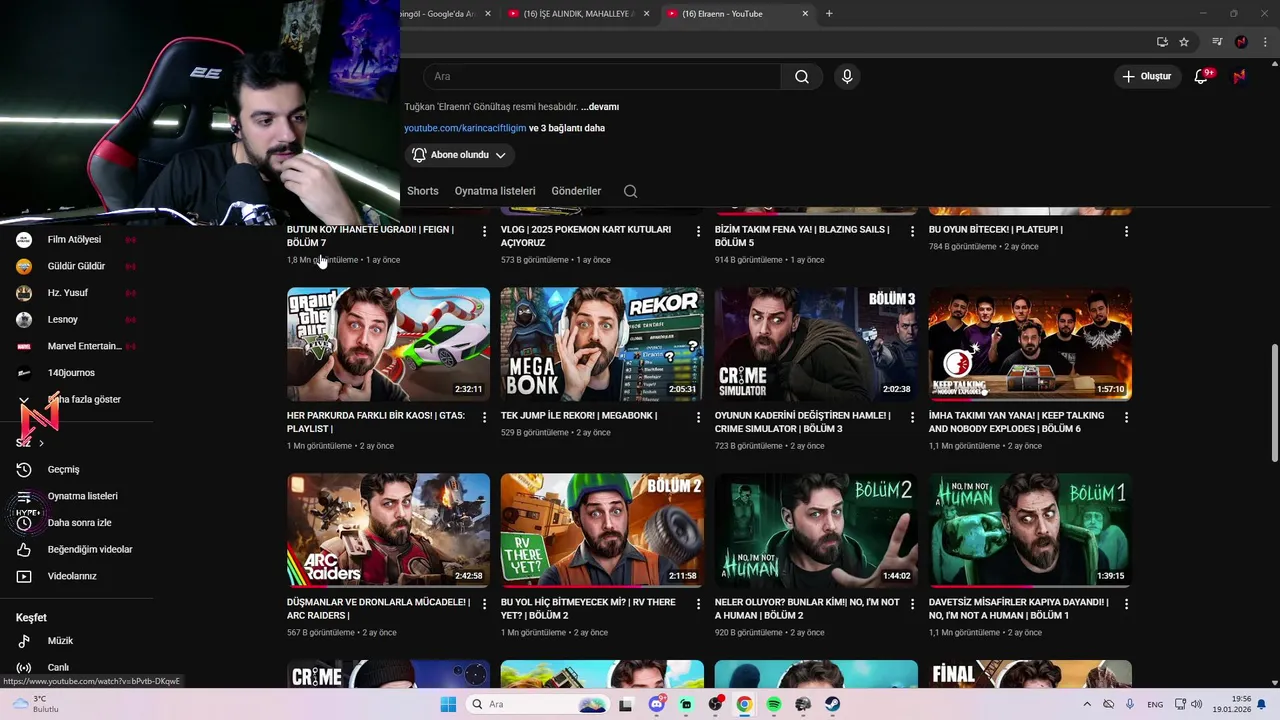Search within channel using magnifier icon

click(630, 191)
